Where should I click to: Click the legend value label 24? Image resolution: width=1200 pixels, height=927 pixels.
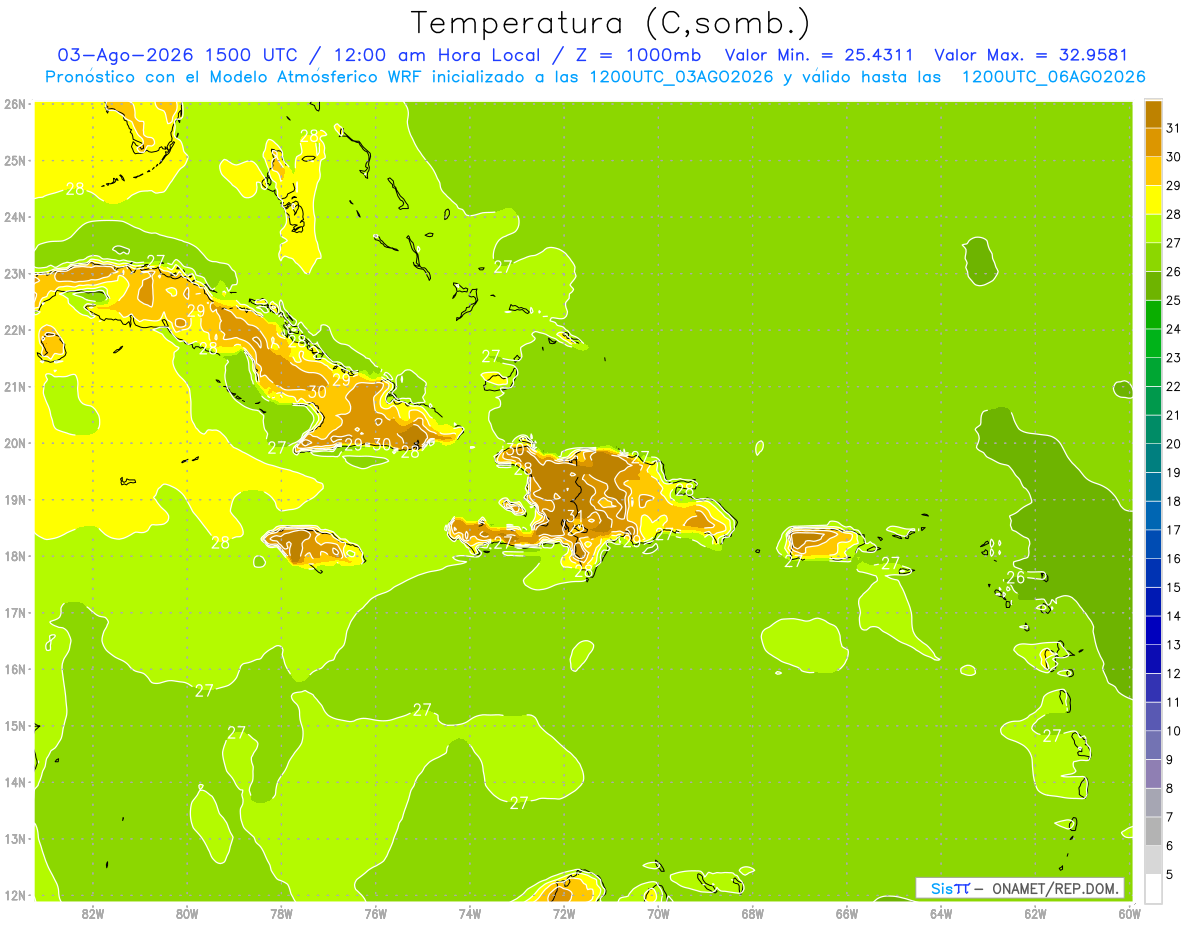(1173, 329)
